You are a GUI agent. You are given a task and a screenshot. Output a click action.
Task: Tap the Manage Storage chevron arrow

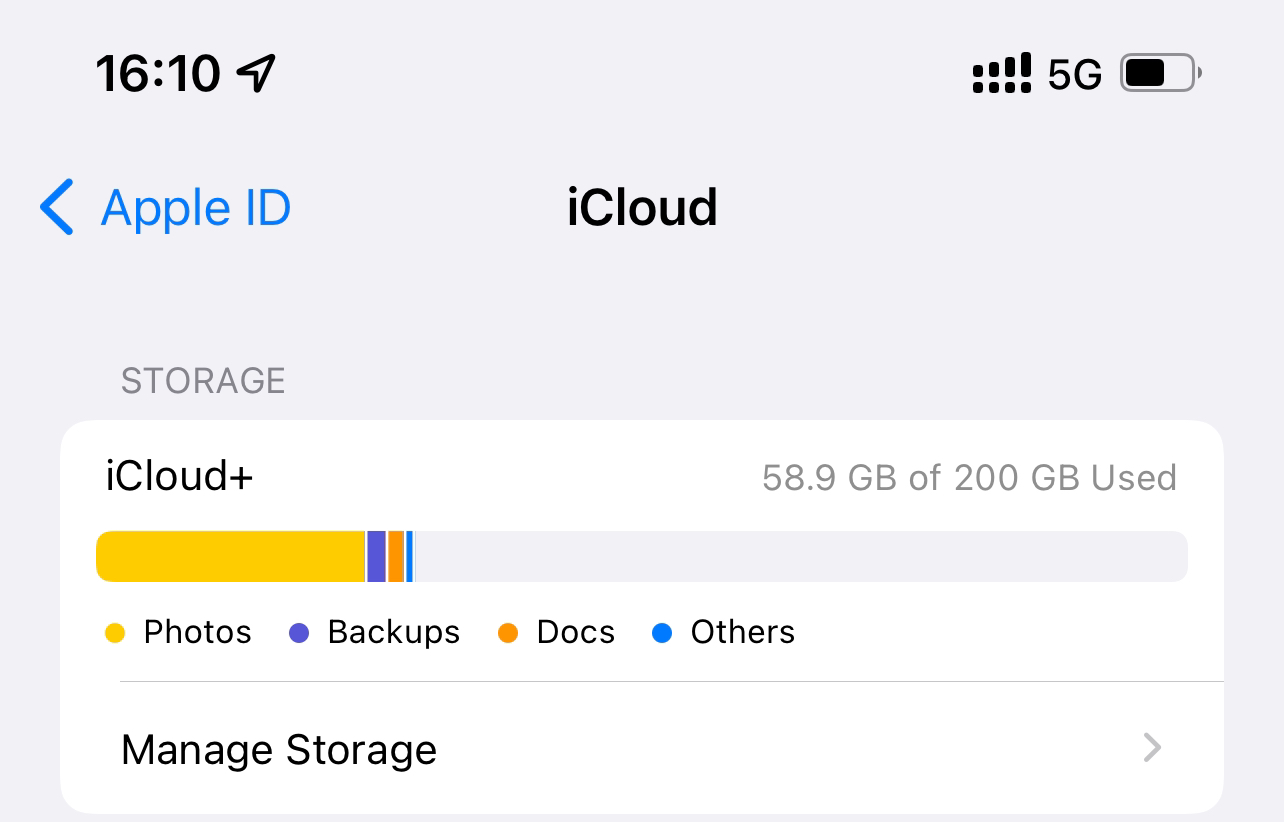(x=1153, y=748)
